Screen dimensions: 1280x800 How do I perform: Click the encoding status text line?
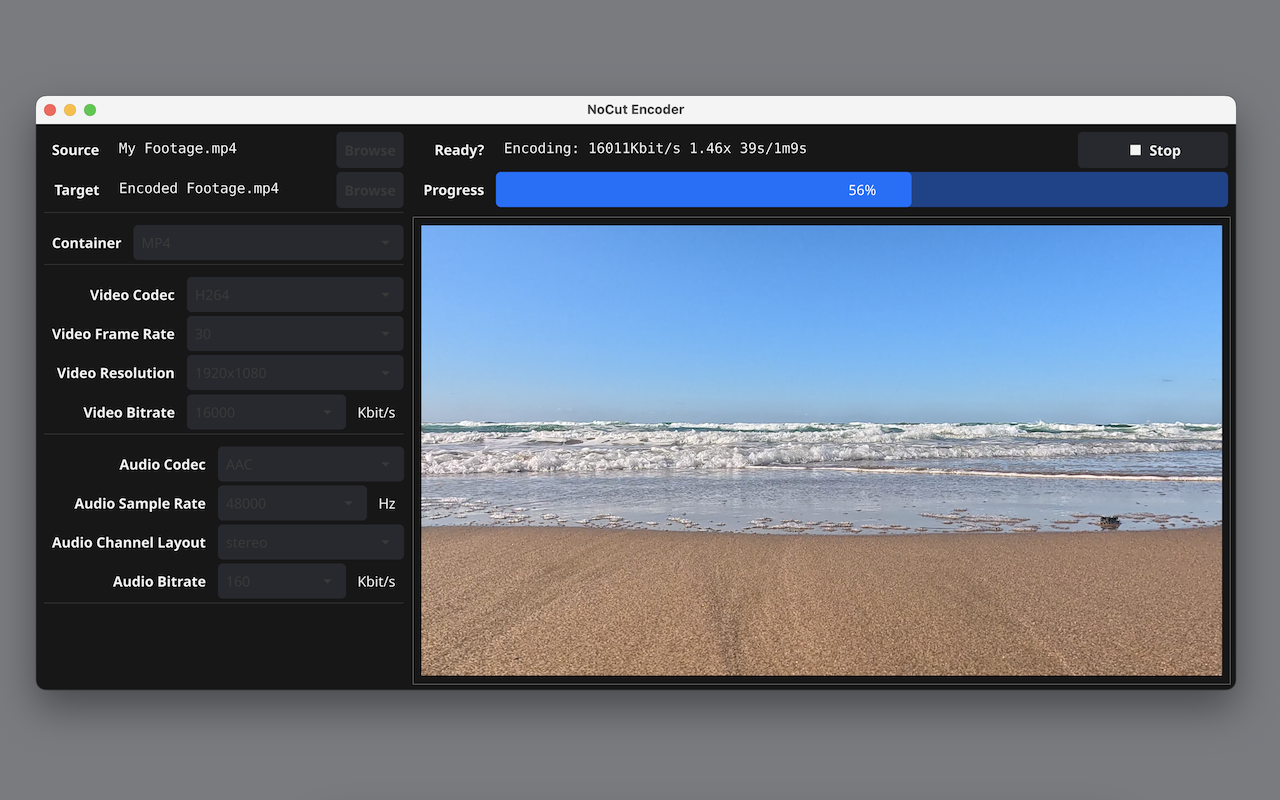655,149
